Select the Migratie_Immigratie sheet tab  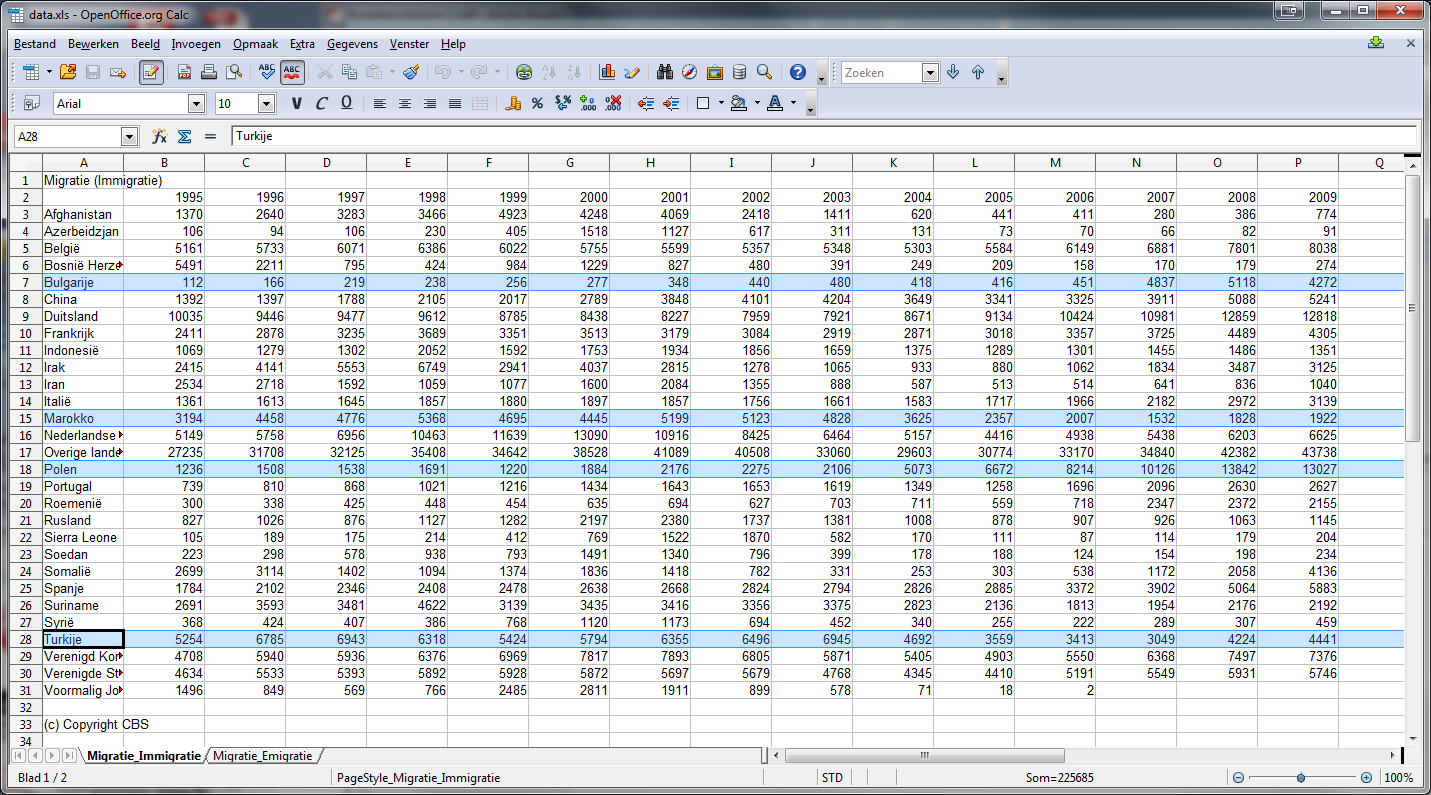(144, 756)
